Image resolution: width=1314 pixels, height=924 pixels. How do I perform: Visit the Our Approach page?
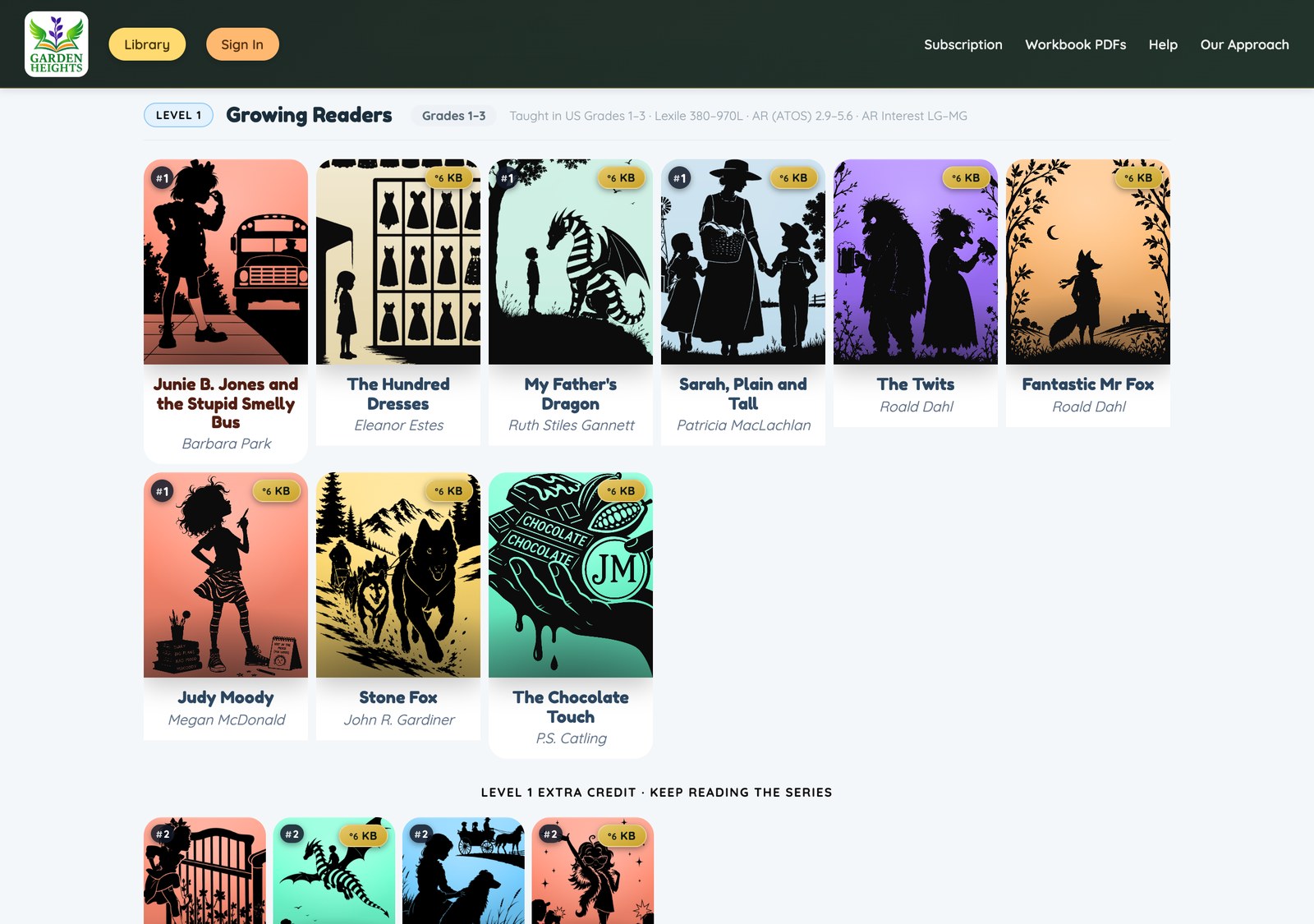point(1245,44)
